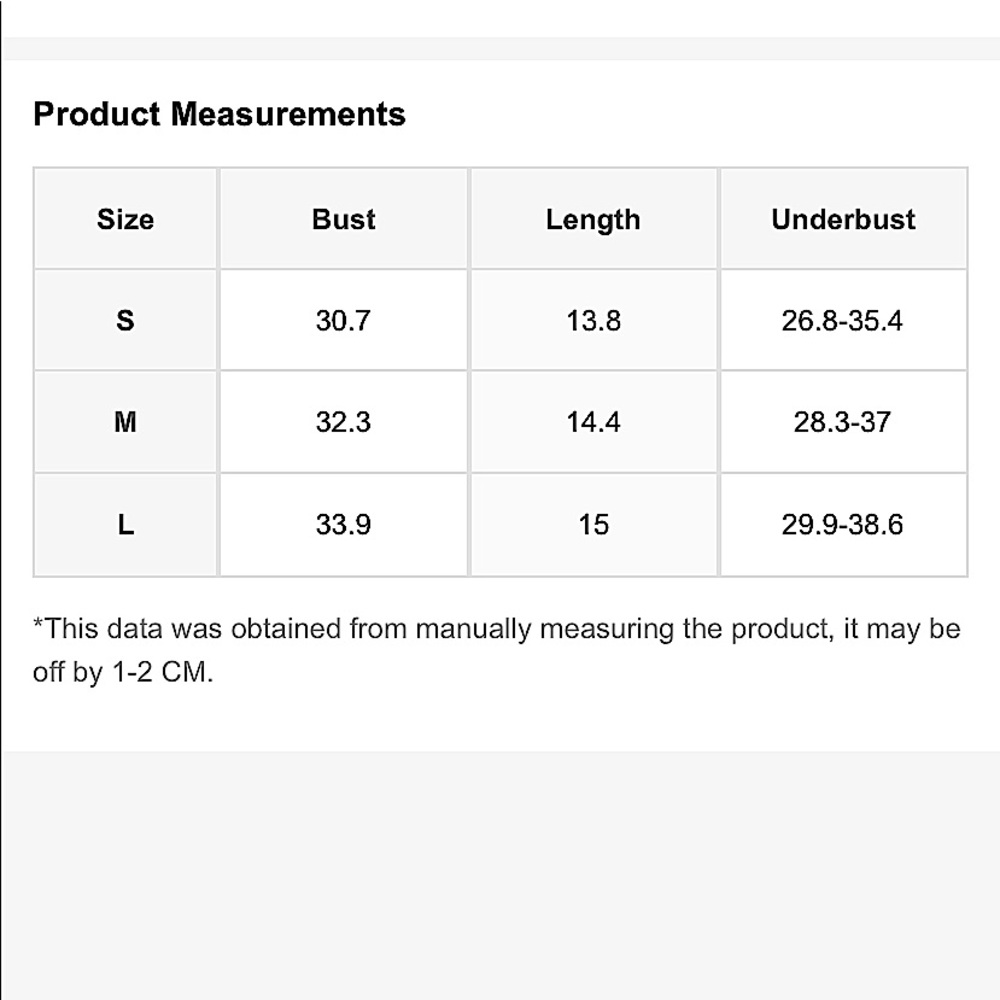The height and width of the screenshot is (1000, 1000).
Task: Select the Size column header
Action: (x=125, y=219)
